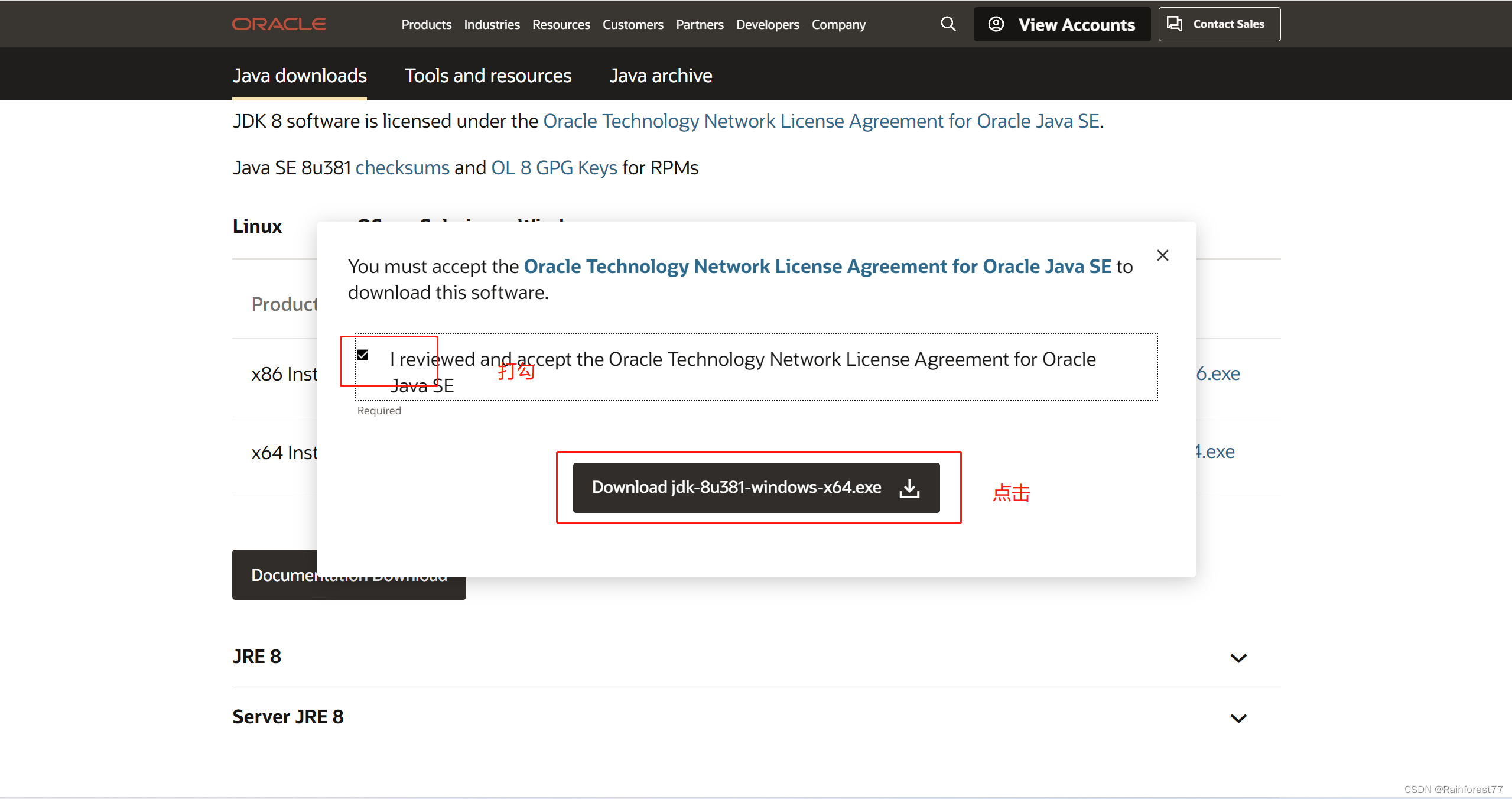Open license agreement link in dialog

coord(817,267)
